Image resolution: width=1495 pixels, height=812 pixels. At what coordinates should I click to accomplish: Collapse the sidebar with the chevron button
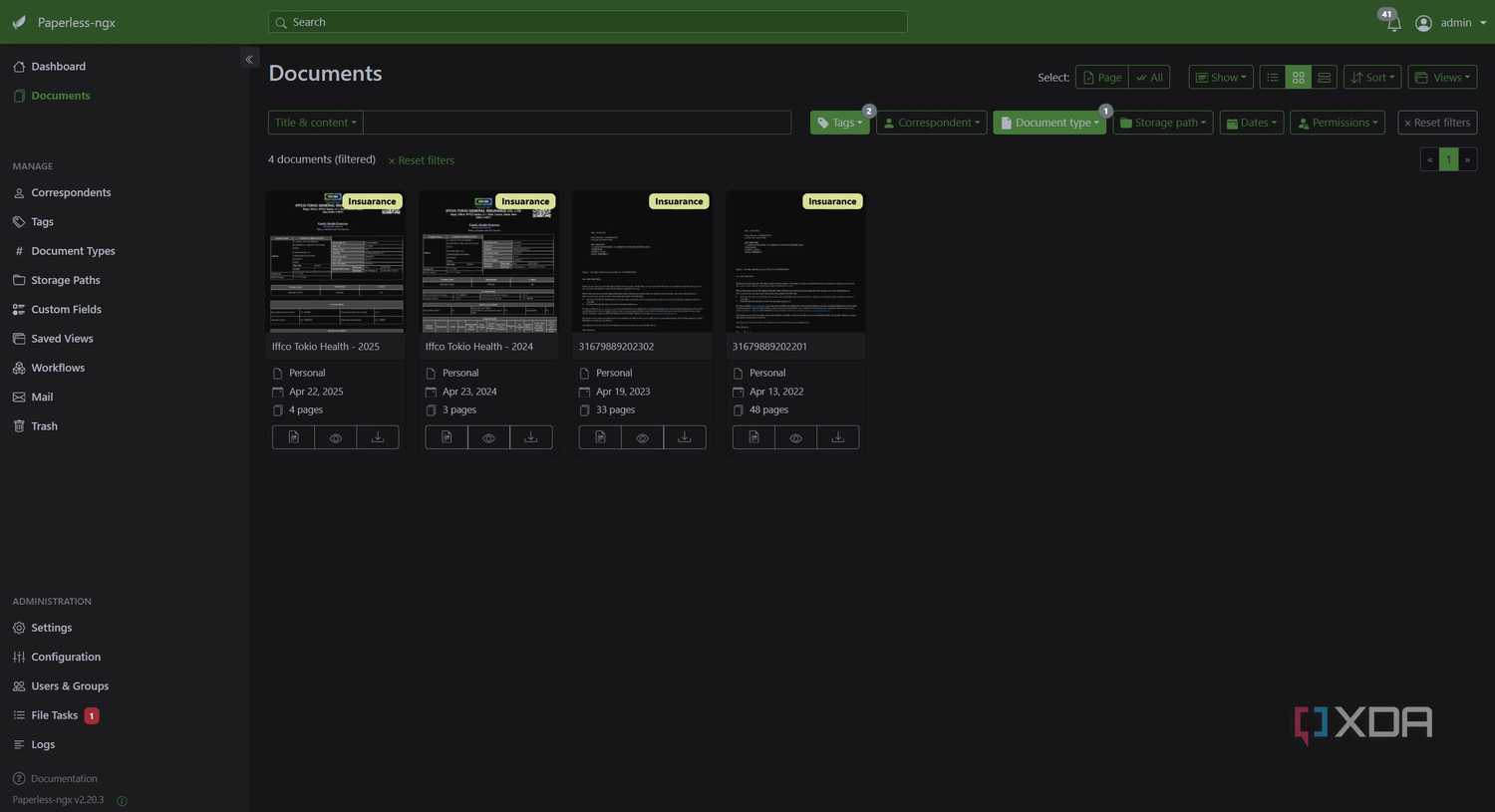[x=249, y=59]
